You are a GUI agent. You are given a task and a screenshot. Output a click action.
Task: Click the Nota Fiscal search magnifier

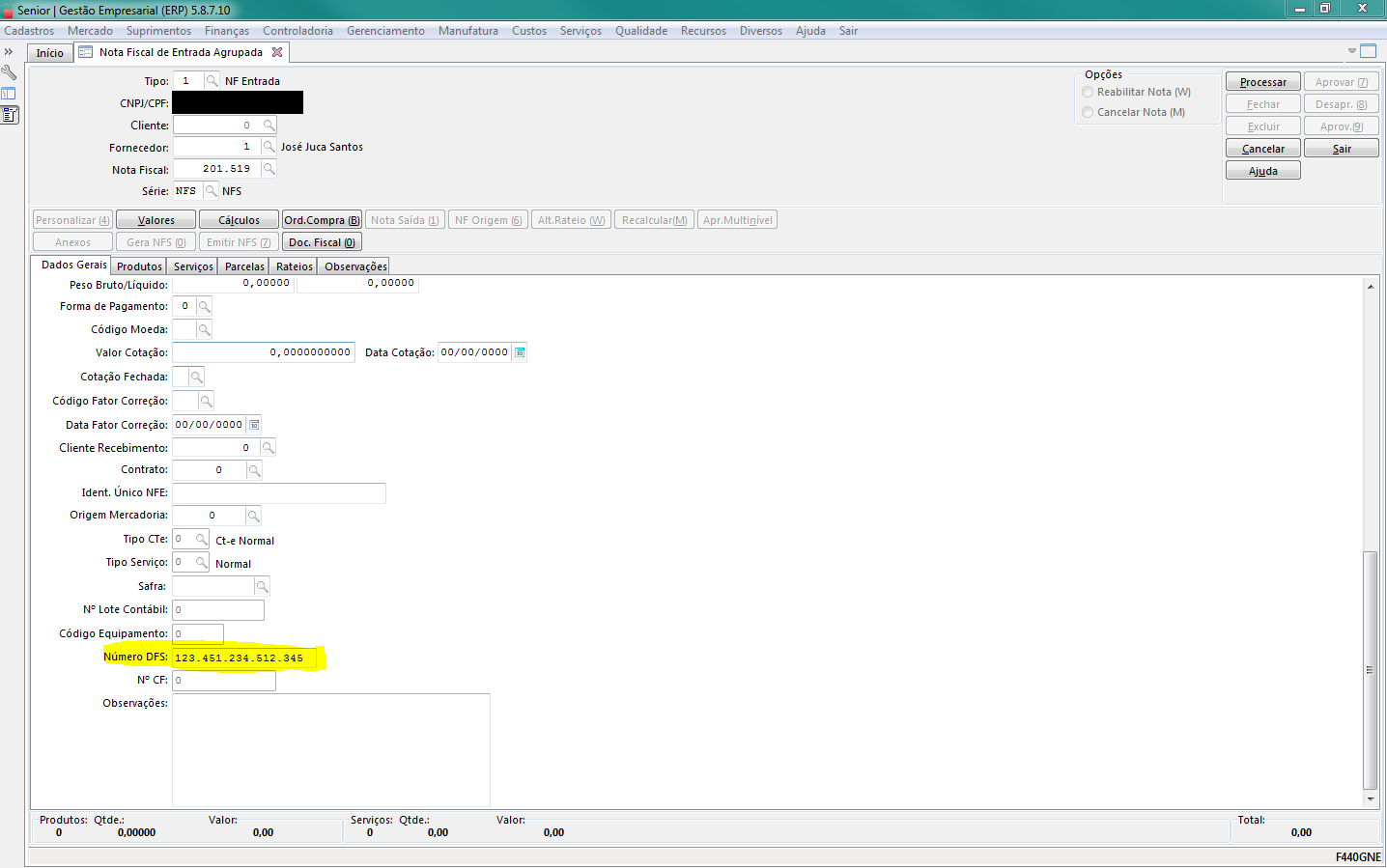point(269,169)
